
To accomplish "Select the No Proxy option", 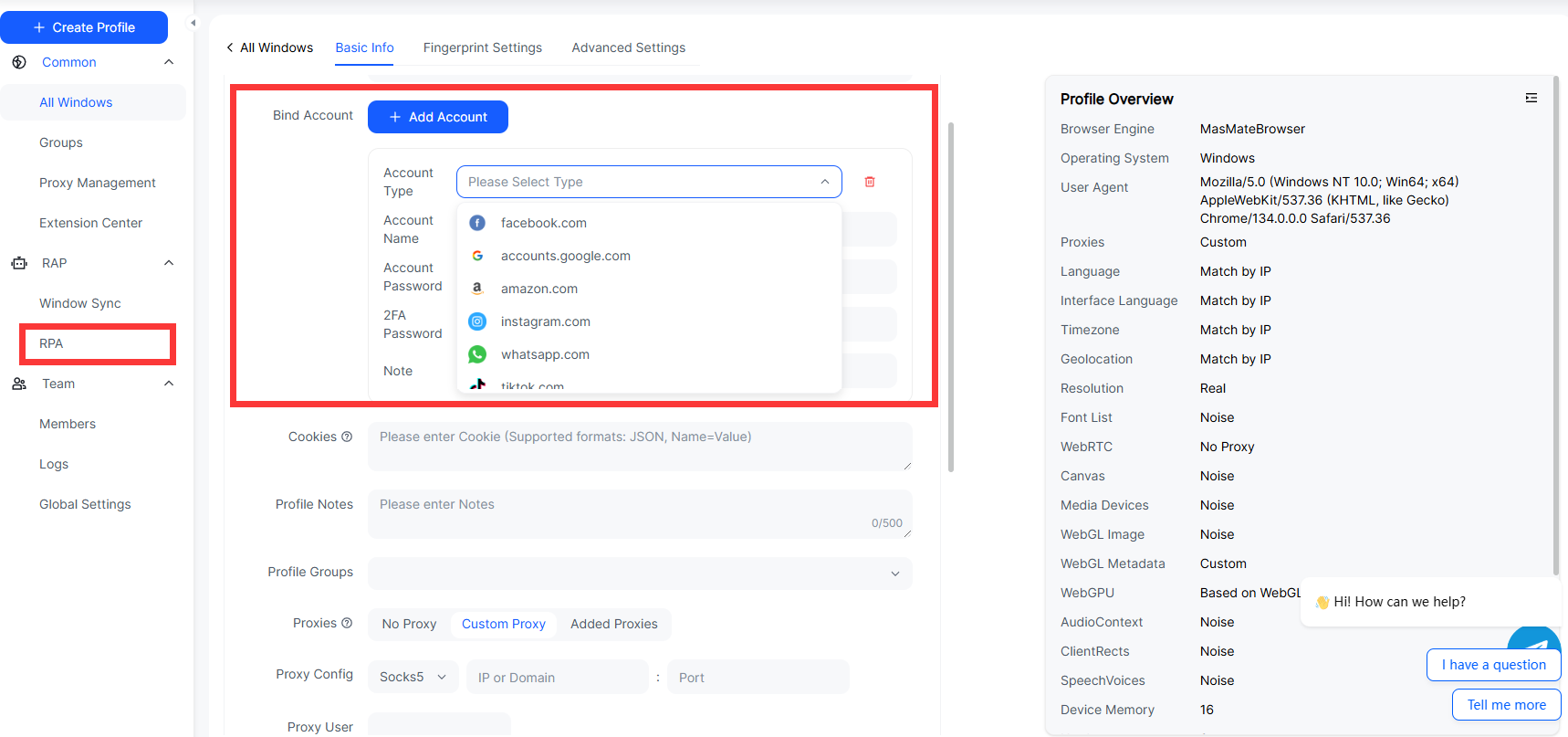I will click(409, 624).
